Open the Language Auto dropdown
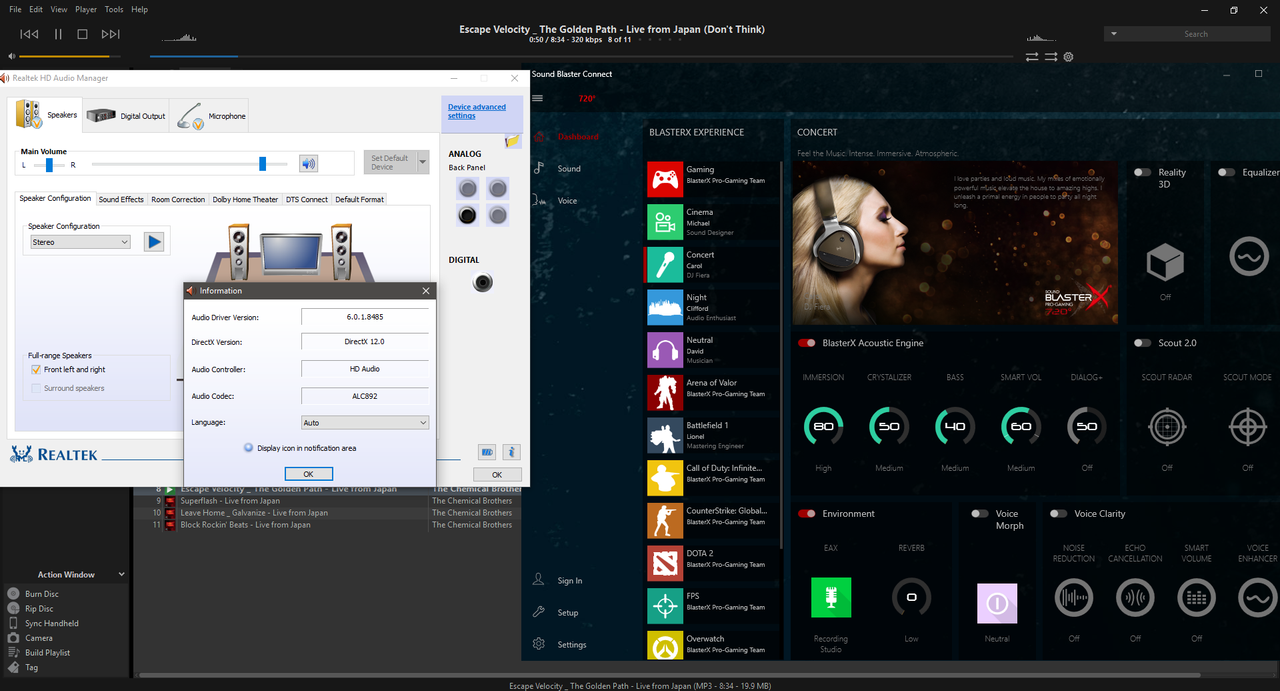Image resolution: width=1280 pixels, height=691 pixels. point(365,423)
